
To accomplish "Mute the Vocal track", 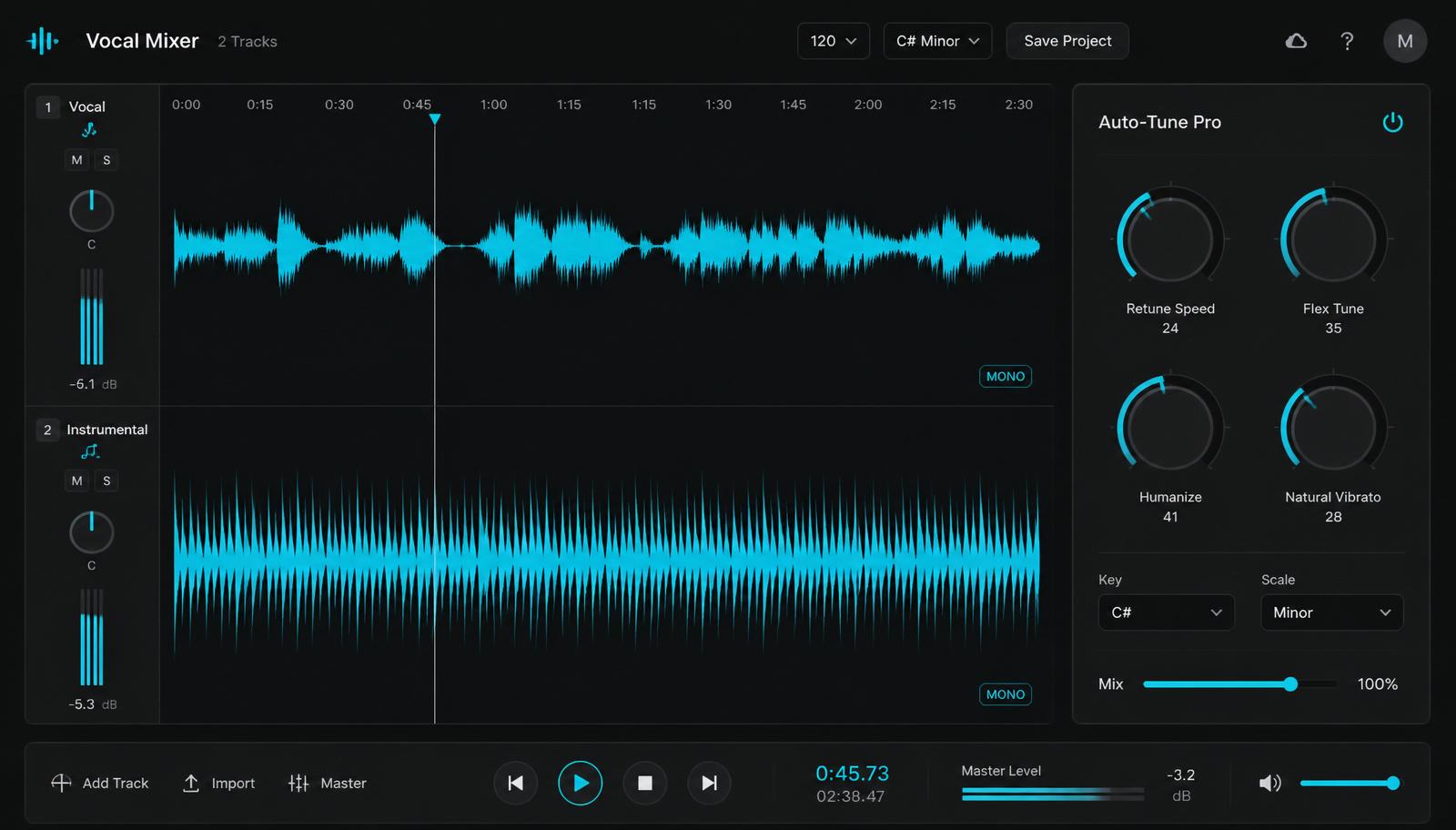I will 76,160.
